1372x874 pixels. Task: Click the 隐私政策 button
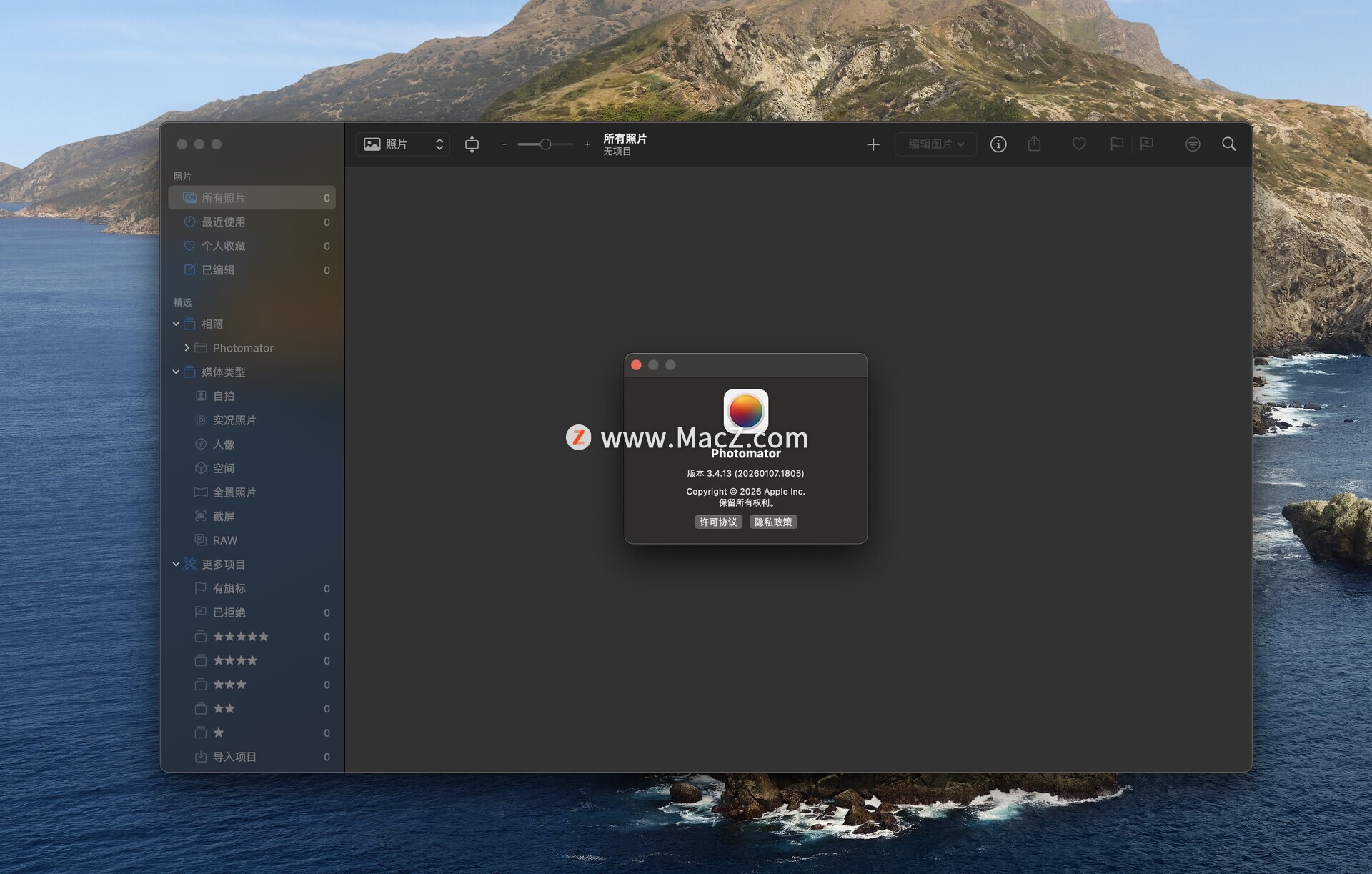(x=773, y=522)
